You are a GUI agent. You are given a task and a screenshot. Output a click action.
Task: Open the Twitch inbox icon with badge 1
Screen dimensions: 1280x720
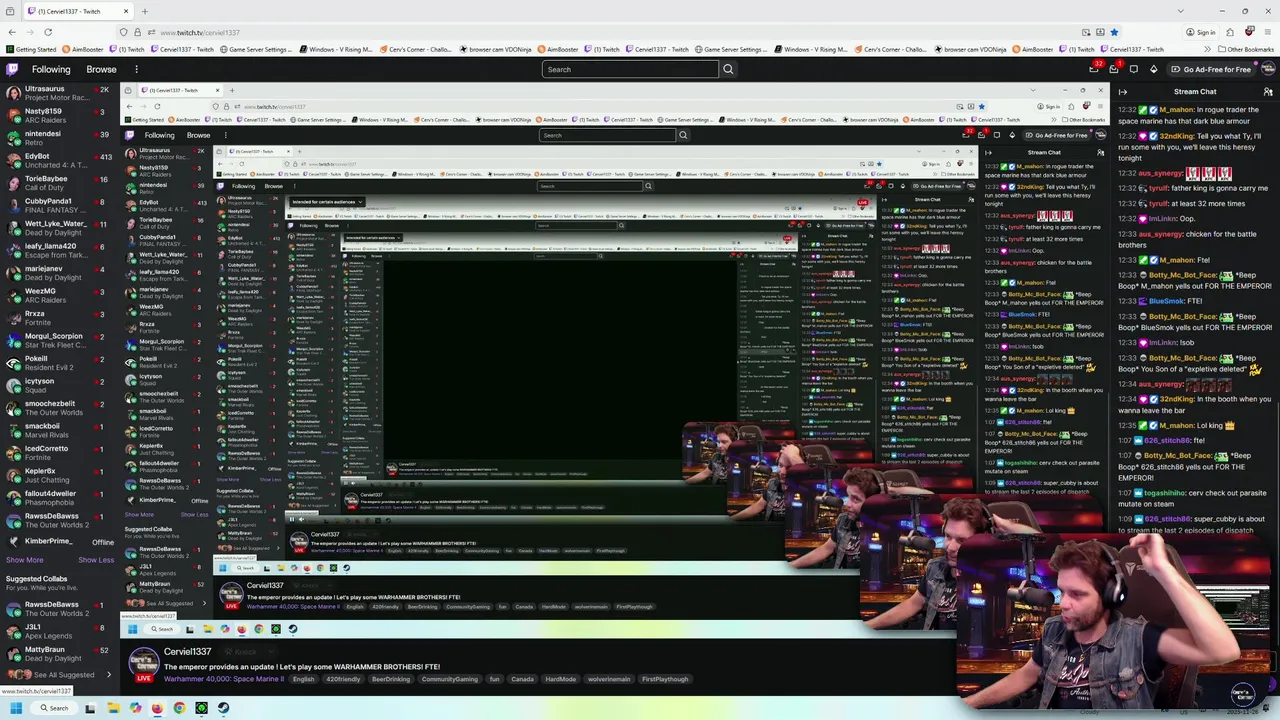[x=1114, y=69]
